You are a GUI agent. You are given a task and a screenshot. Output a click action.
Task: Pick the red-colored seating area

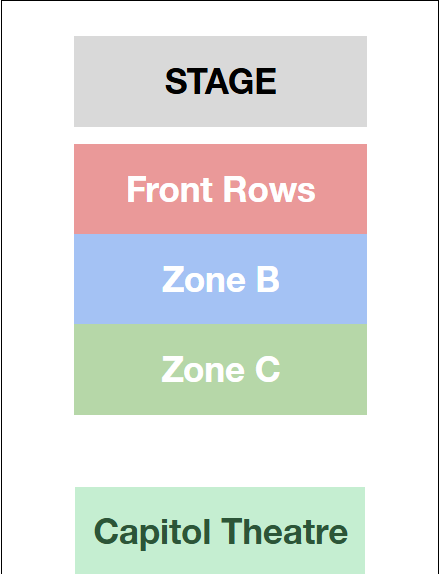pos(220,189)
